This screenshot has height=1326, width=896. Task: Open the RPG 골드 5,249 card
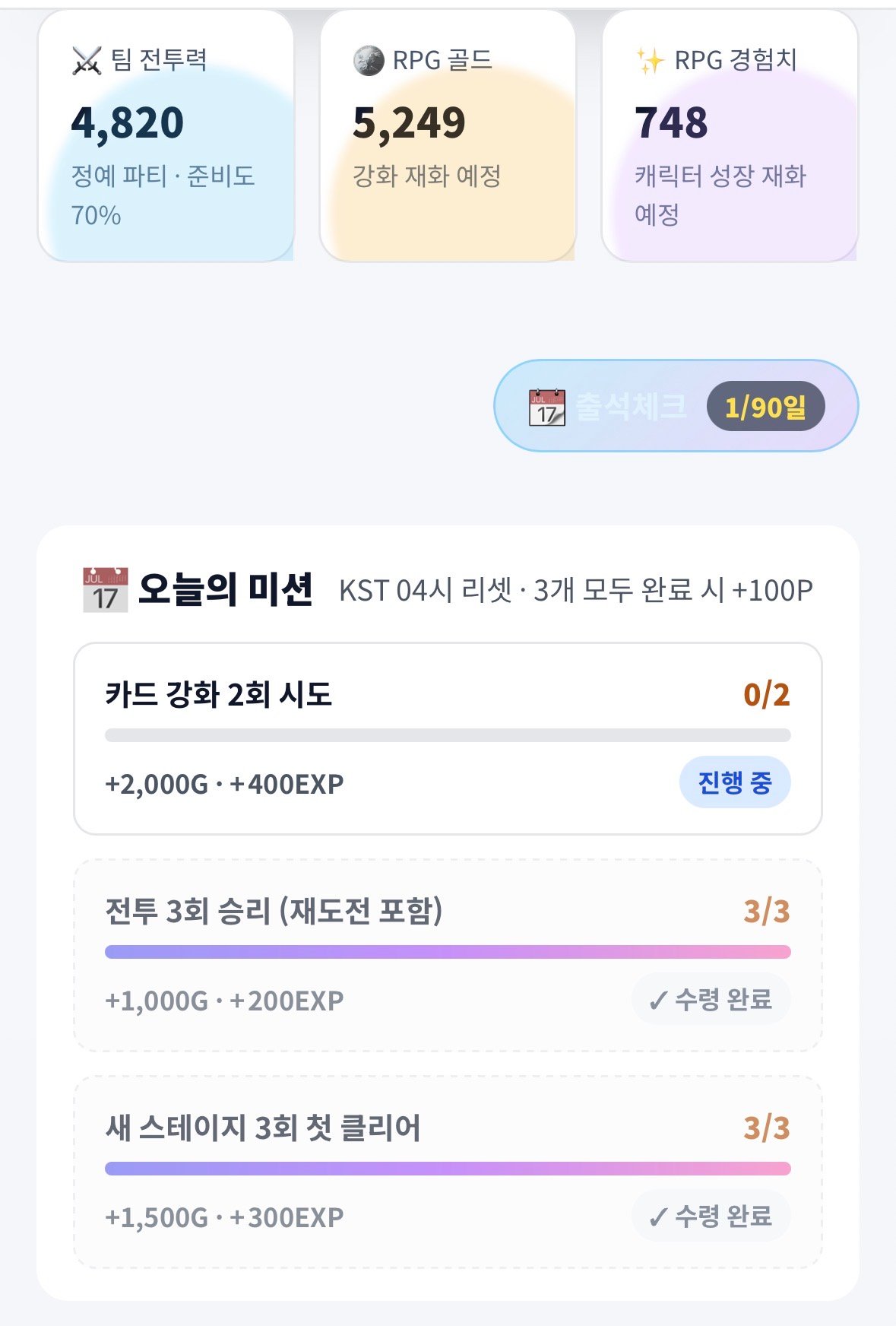coord(448,135)
